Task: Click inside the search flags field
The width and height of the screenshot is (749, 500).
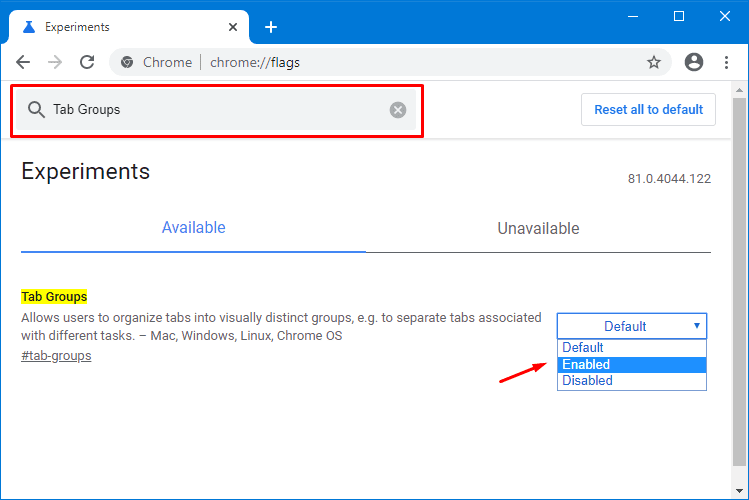Action: point(216,110)
